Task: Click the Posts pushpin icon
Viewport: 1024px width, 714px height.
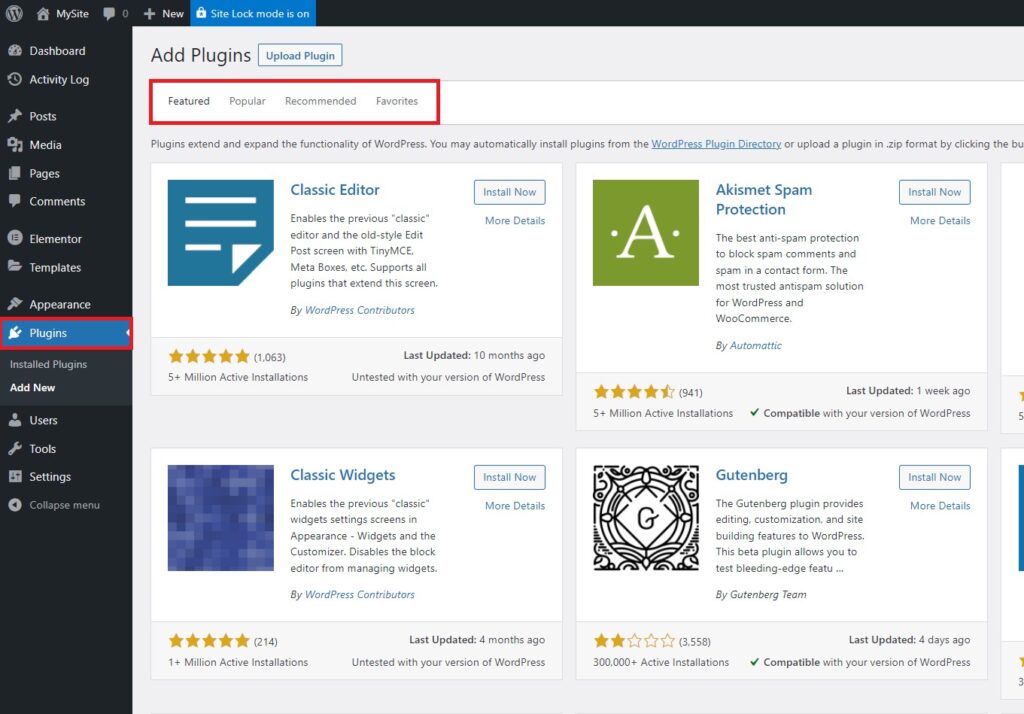Action: pyautogui.click(x=15, y=116)
